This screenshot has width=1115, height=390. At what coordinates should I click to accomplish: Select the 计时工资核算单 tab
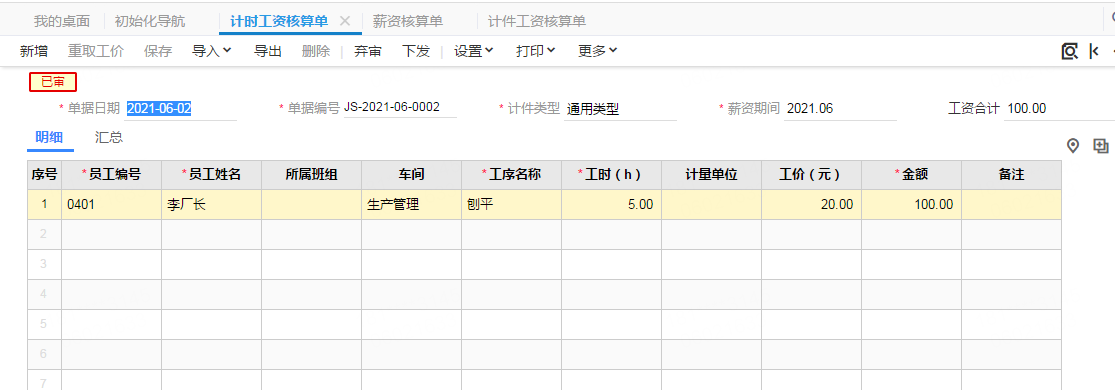[x=279, y=21]
